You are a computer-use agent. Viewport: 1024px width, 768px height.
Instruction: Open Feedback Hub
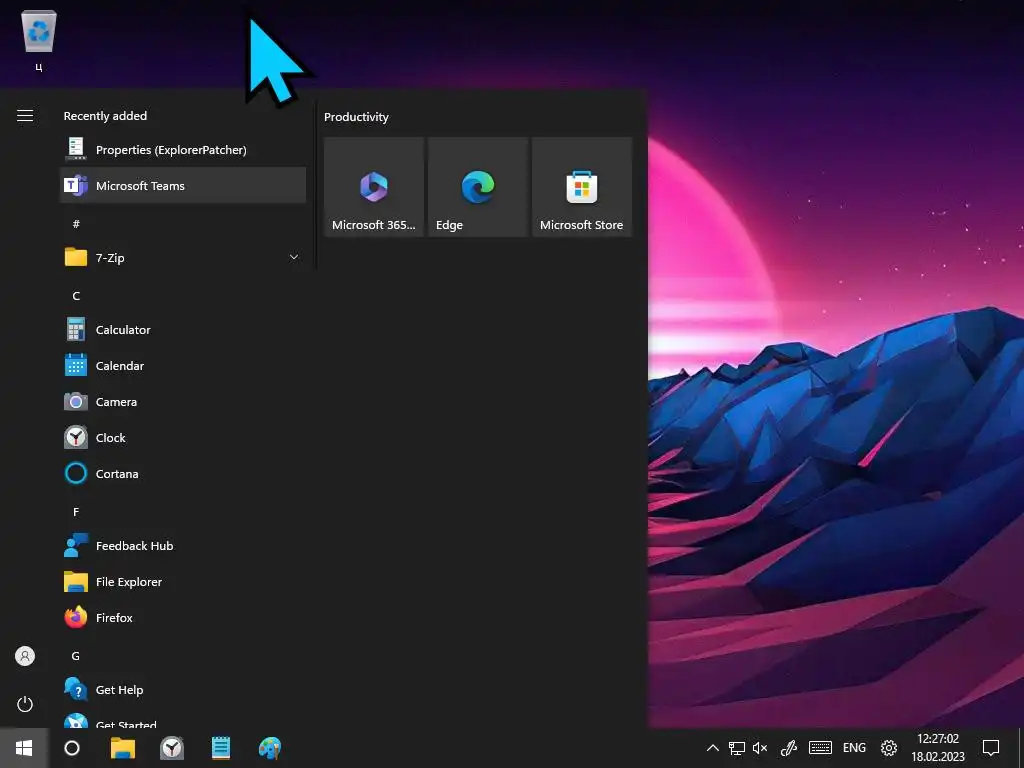tap(183, 545)
